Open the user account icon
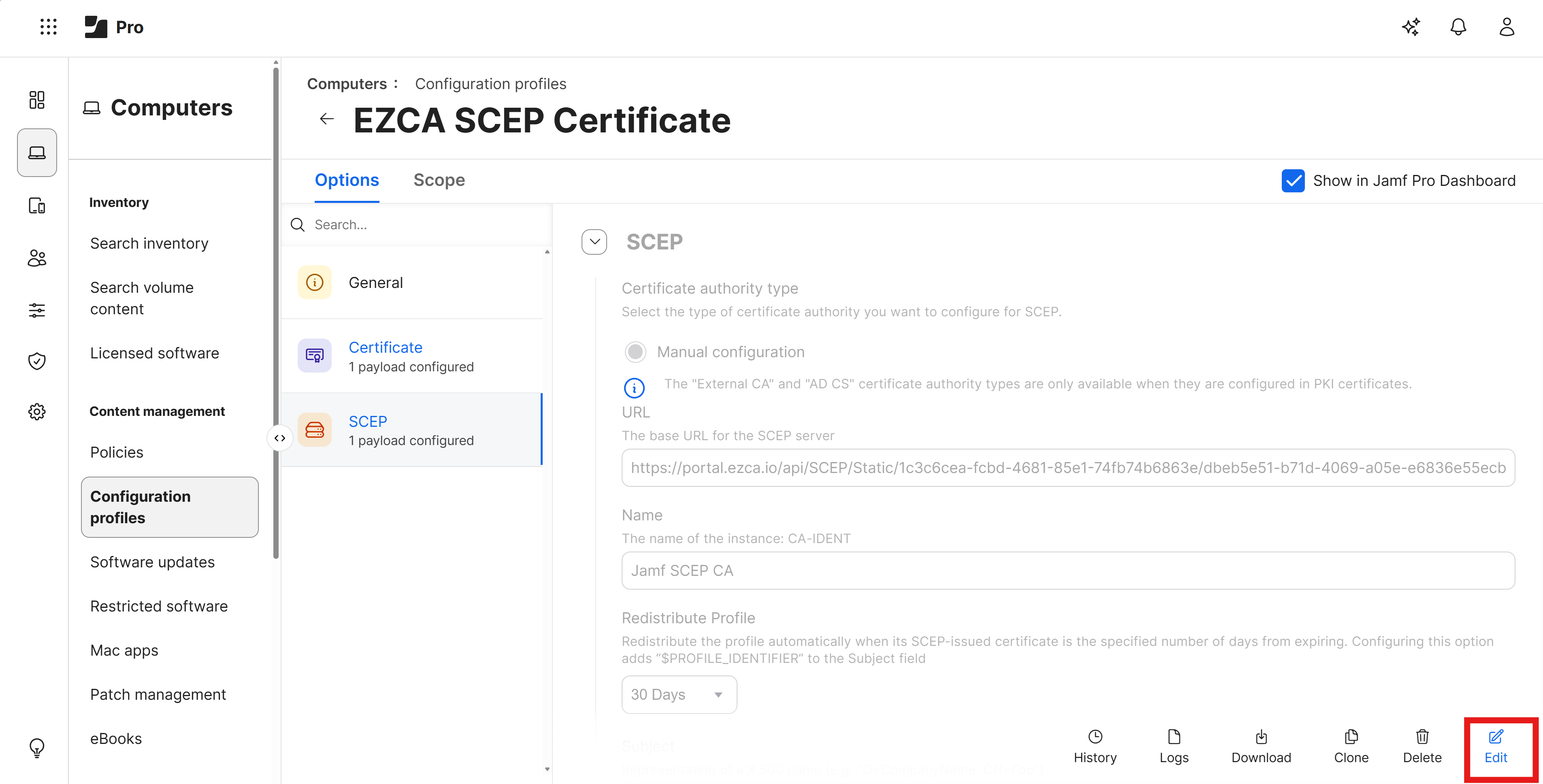Image resolution: width=1543 pixels, height=784 pixels. [1507, 27]
